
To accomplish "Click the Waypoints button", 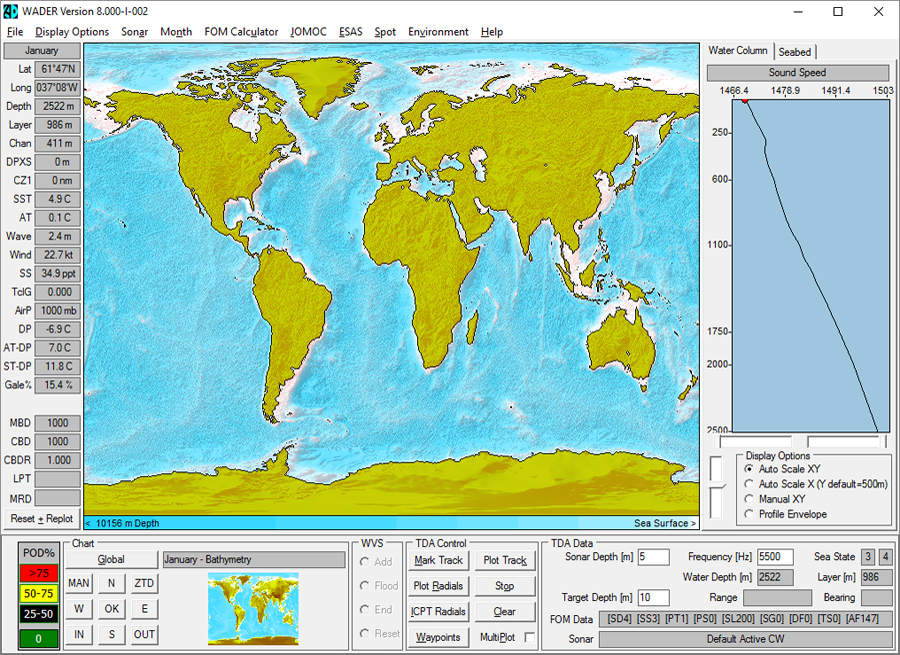I will (x=438, y=637).
